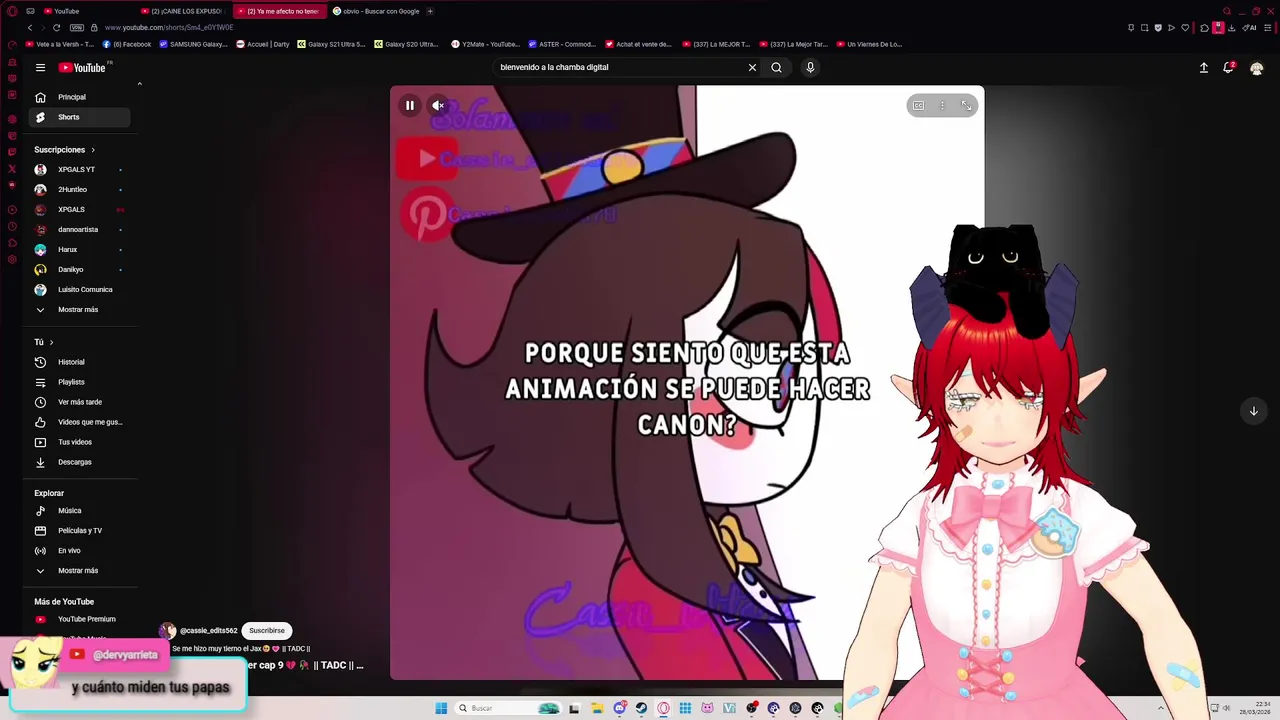Select Shorts in the sidebar
This screenshot has width=1280, height=720.
[80, 117]
